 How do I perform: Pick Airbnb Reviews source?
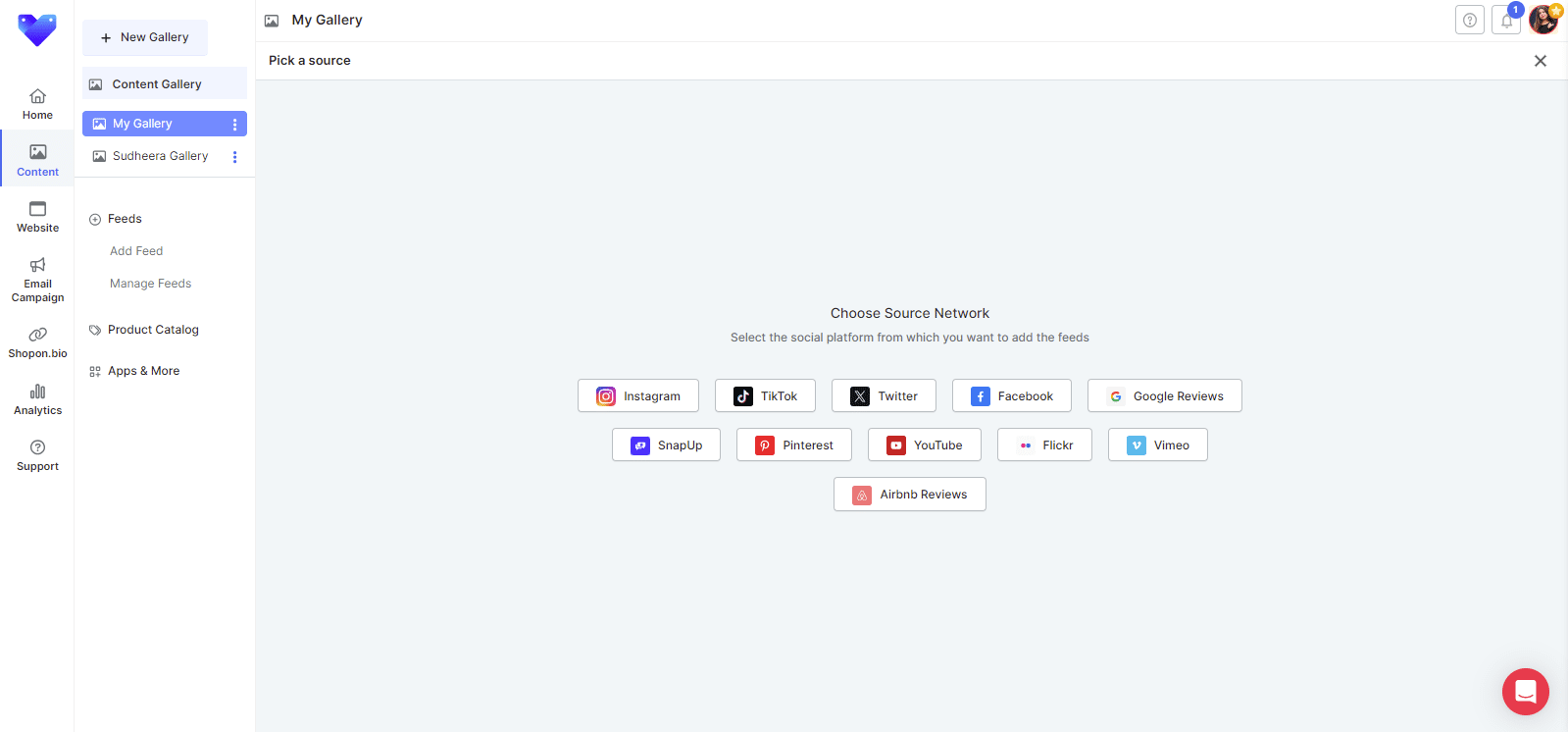click(x=909, y=495)
